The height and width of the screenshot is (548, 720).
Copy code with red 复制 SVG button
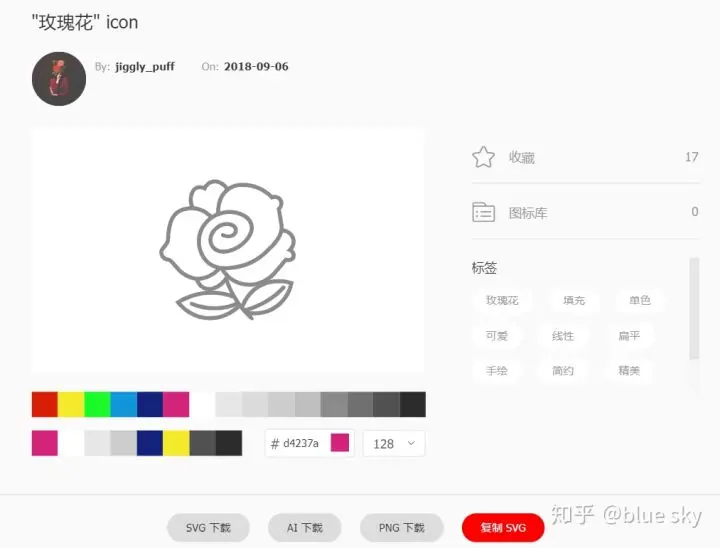click(503, 528)
